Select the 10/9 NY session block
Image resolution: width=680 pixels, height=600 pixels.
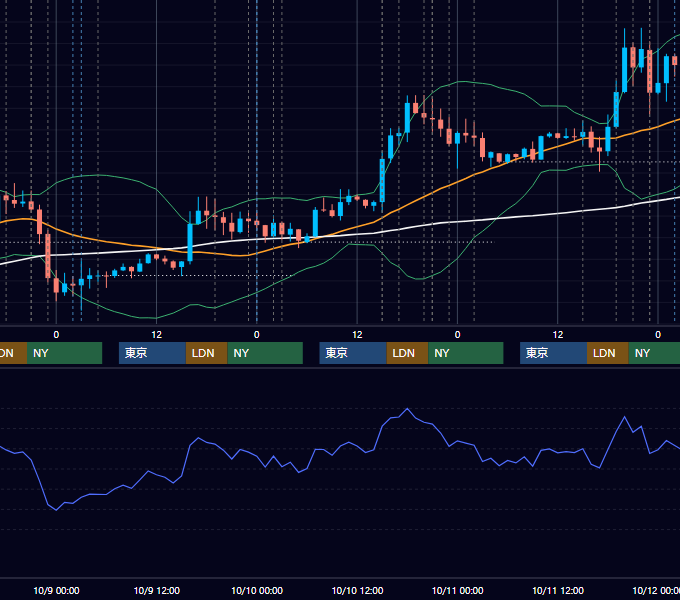(265, 353)
